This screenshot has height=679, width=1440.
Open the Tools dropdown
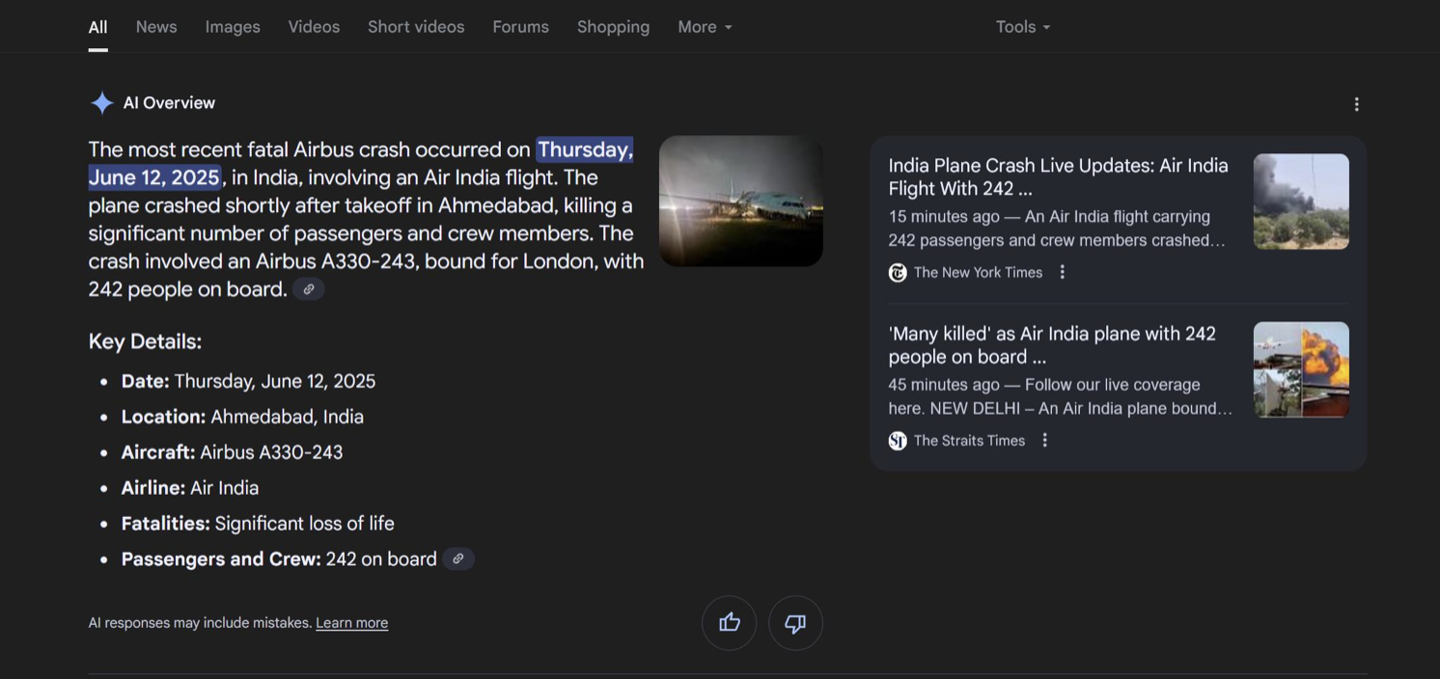point(1023,27)
